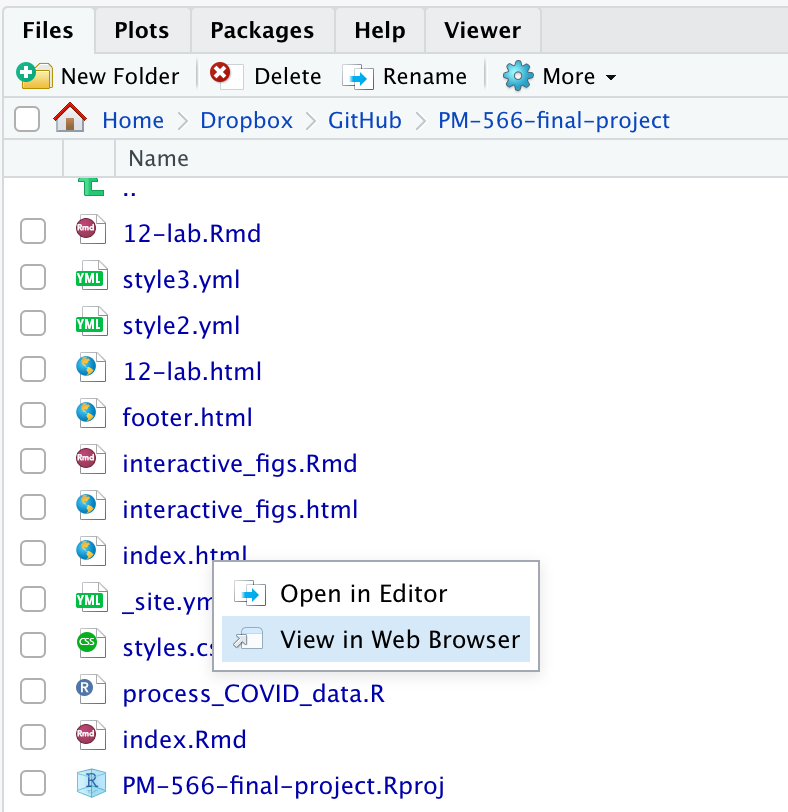Click the New Folder icon
The image size is (788, 812).
coord(34,76)
